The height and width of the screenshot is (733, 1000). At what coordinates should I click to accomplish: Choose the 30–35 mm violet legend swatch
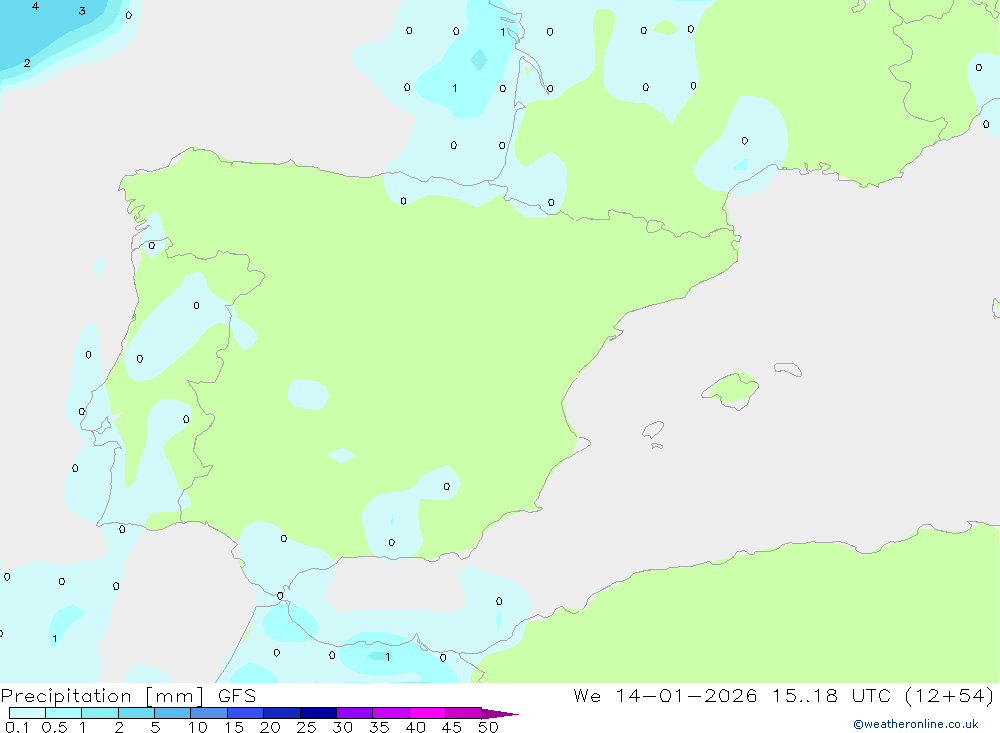click(354, 713)
